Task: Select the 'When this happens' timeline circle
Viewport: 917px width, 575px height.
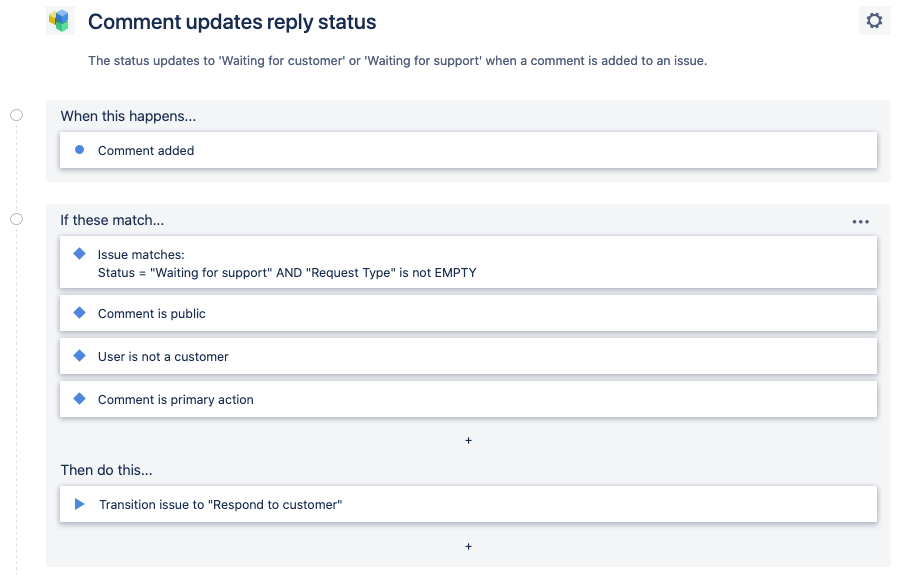Action: 16,116
